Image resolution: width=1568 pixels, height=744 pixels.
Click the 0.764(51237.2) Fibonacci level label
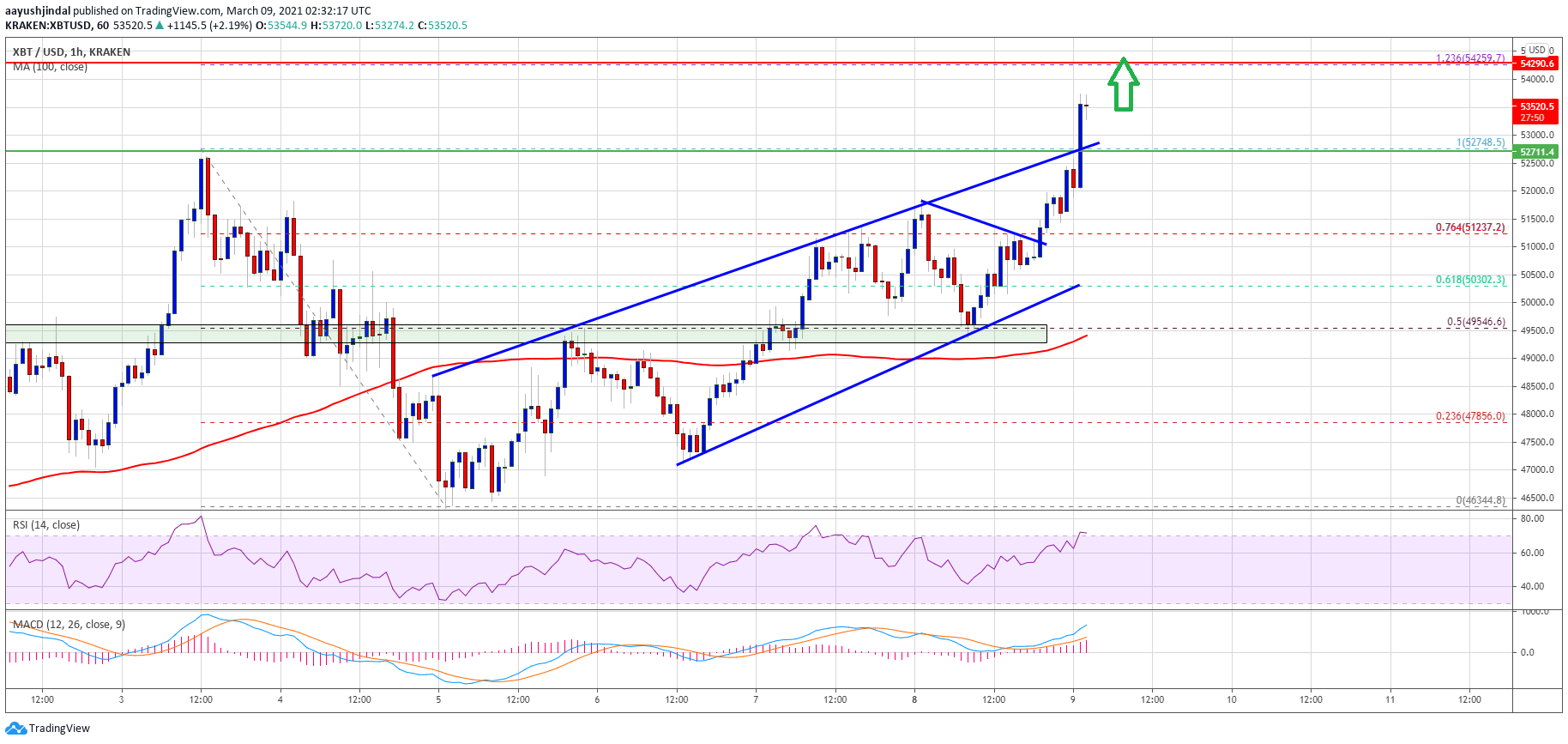click(1470, 227)
